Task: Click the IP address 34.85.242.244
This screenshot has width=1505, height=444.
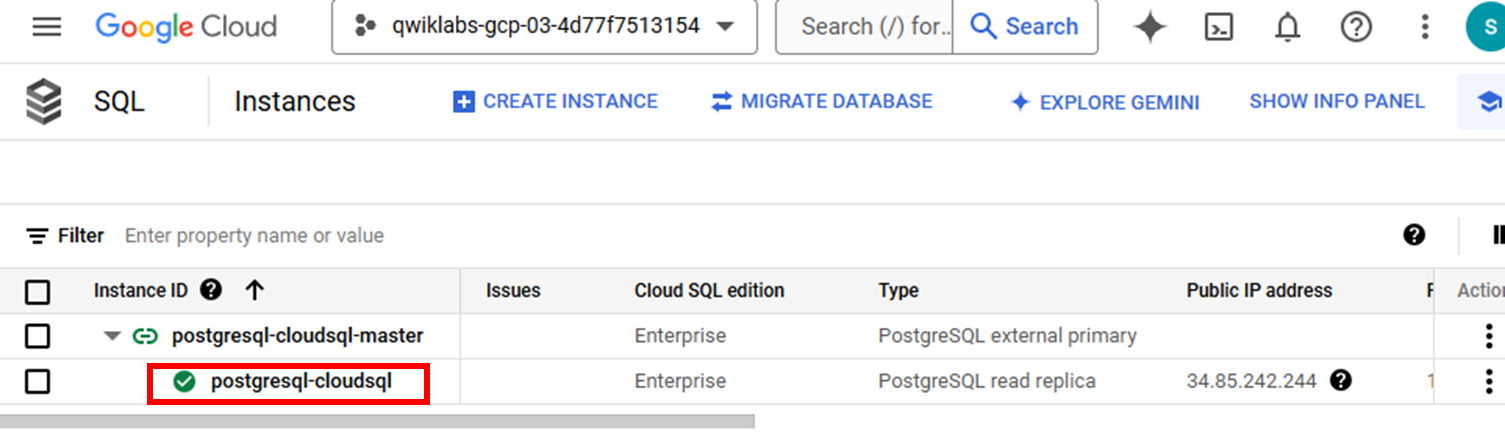Action: point(1252,381)
